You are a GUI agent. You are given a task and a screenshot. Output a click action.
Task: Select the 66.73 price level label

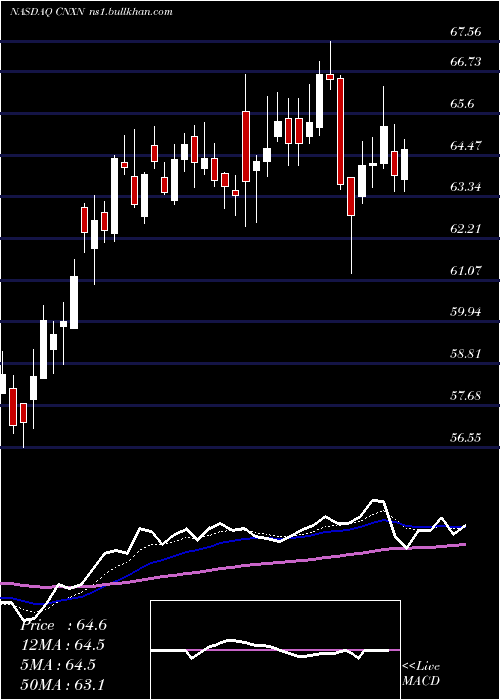466,62
